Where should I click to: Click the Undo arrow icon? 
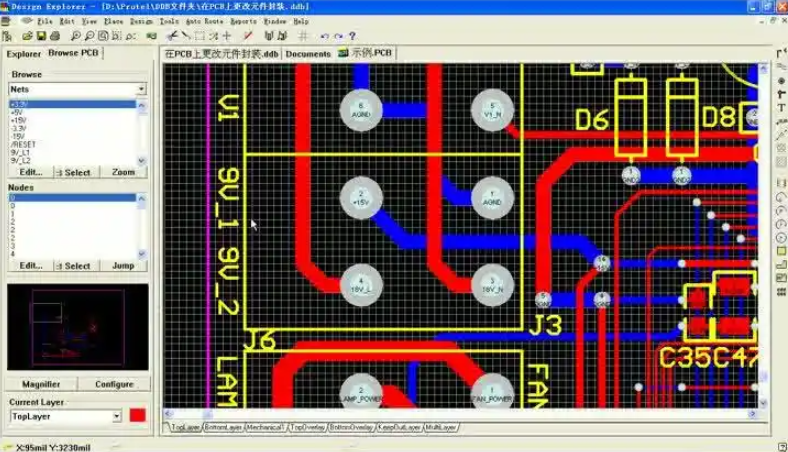(324, 36)
